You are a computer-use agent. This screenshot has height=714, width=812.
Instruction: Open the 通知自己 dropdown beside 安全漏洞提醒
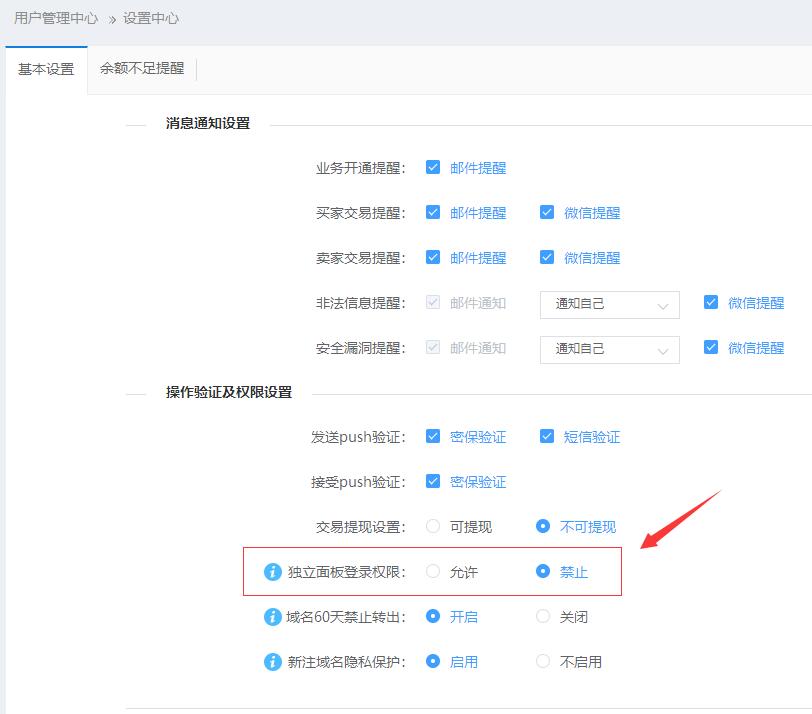point(608,349)
